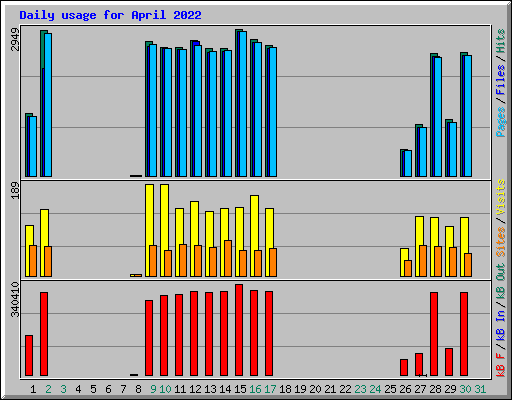The width and height of the screenshot is (512, 400).
Task: Click day 30 on the x-axis
Action: tap(465, 389)
